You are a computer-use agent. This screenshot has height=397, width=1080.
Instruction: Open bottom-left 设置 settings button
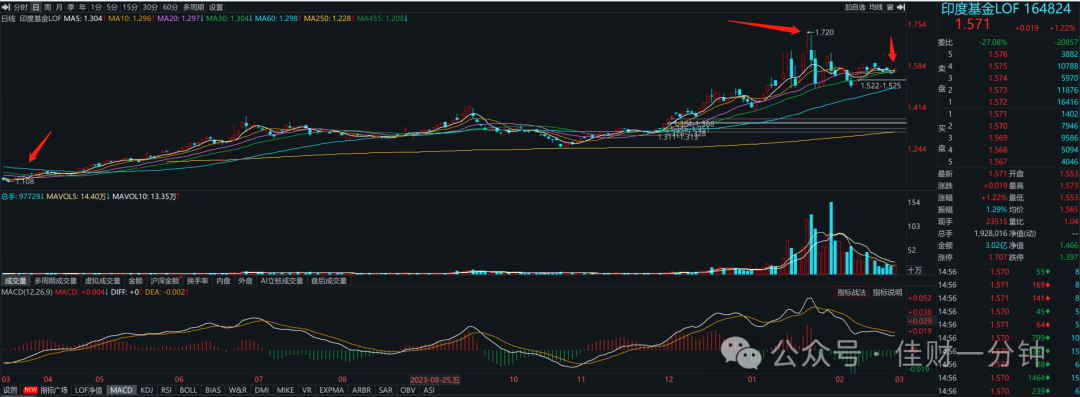pyautogui.click(x=11, y=390)
